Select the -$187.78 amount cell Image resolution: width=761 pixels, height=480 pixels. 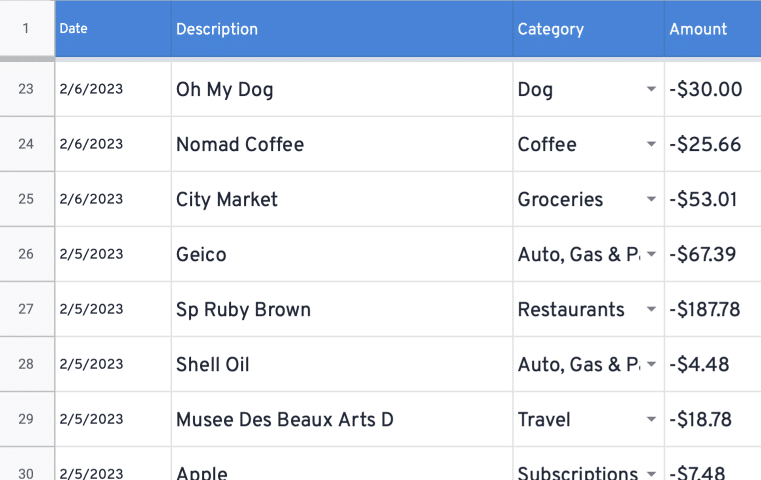pos(713,309)
